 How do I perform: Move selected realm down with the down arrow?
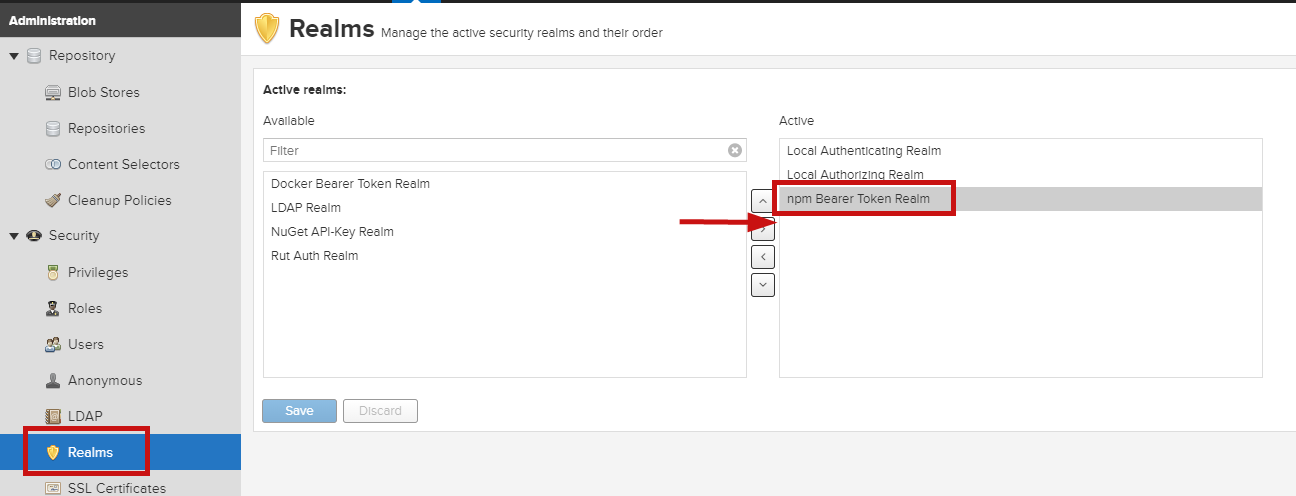(763, 285)
